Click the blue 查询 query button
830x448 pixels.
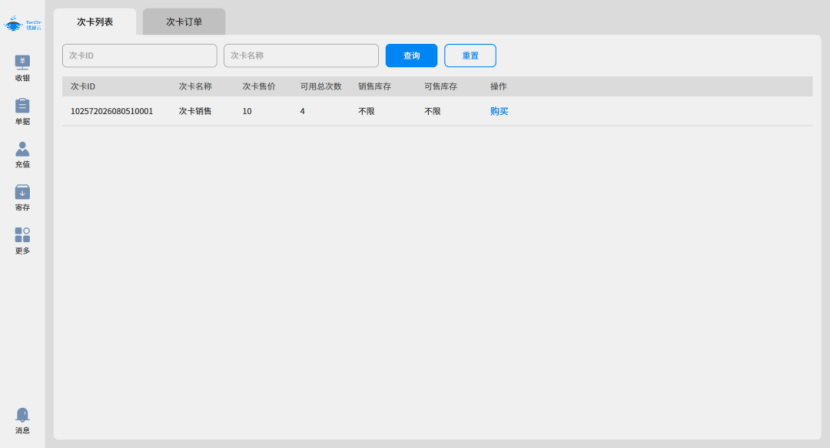(x=411, y=56)
